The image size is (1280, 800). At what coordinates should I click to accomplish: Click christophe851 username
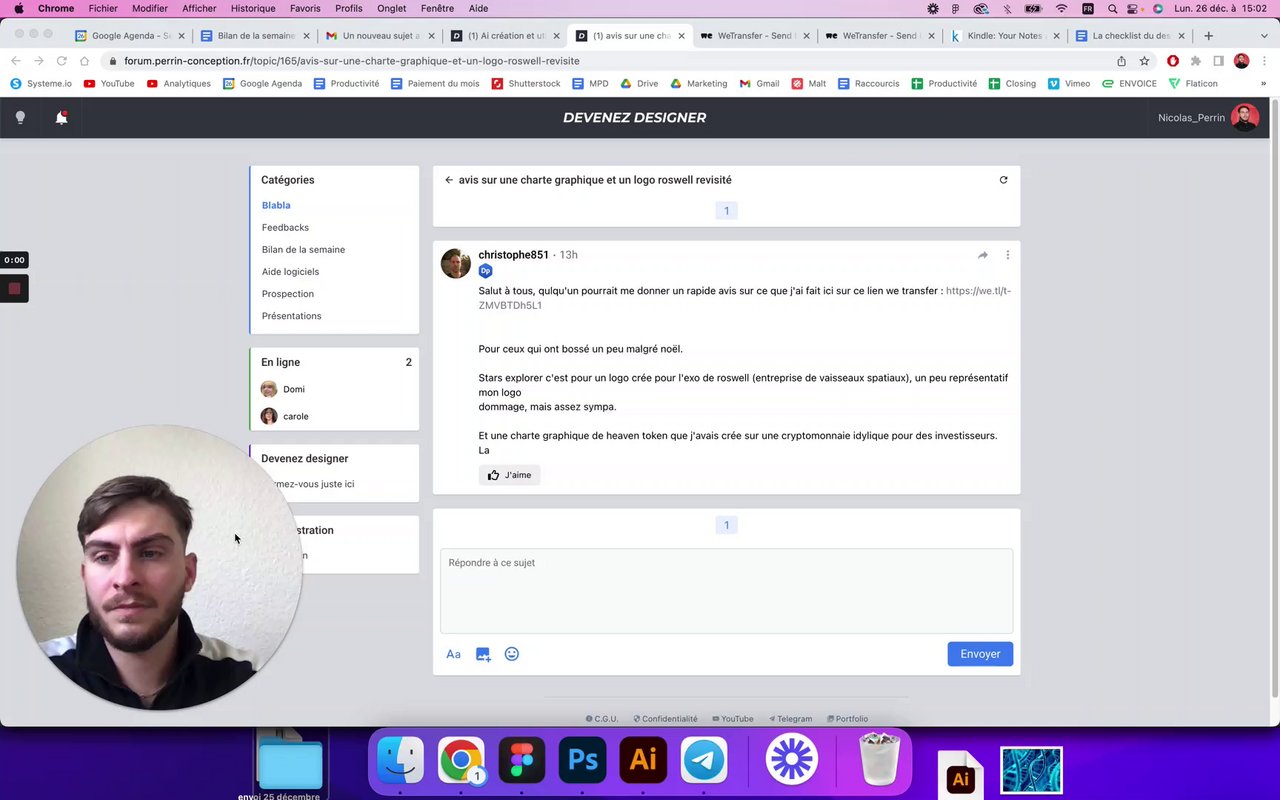[513, 255]
